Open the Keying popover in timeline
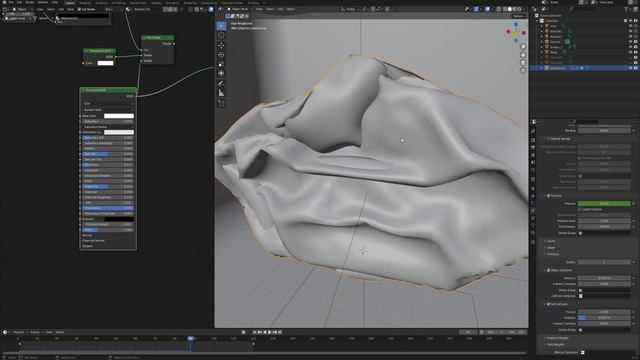 [x=35, y=332]
